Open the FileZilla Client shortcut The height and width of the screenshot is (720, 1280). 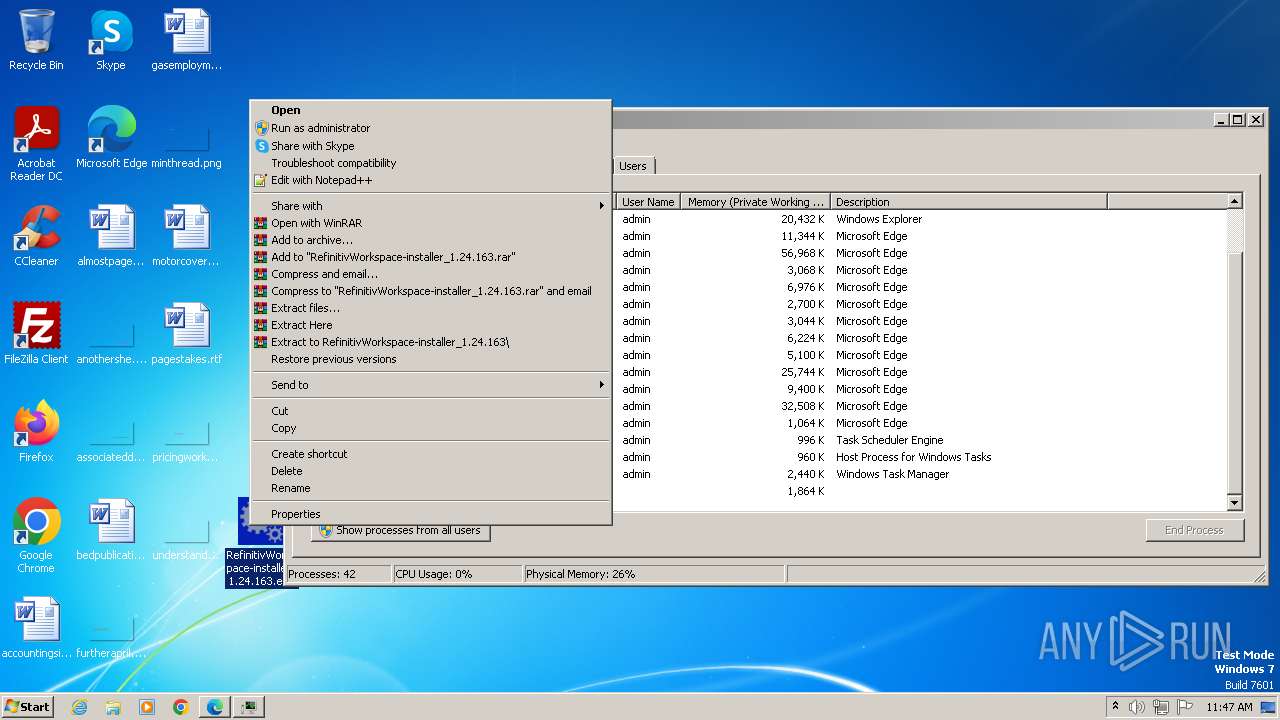[x=36, y=334]
